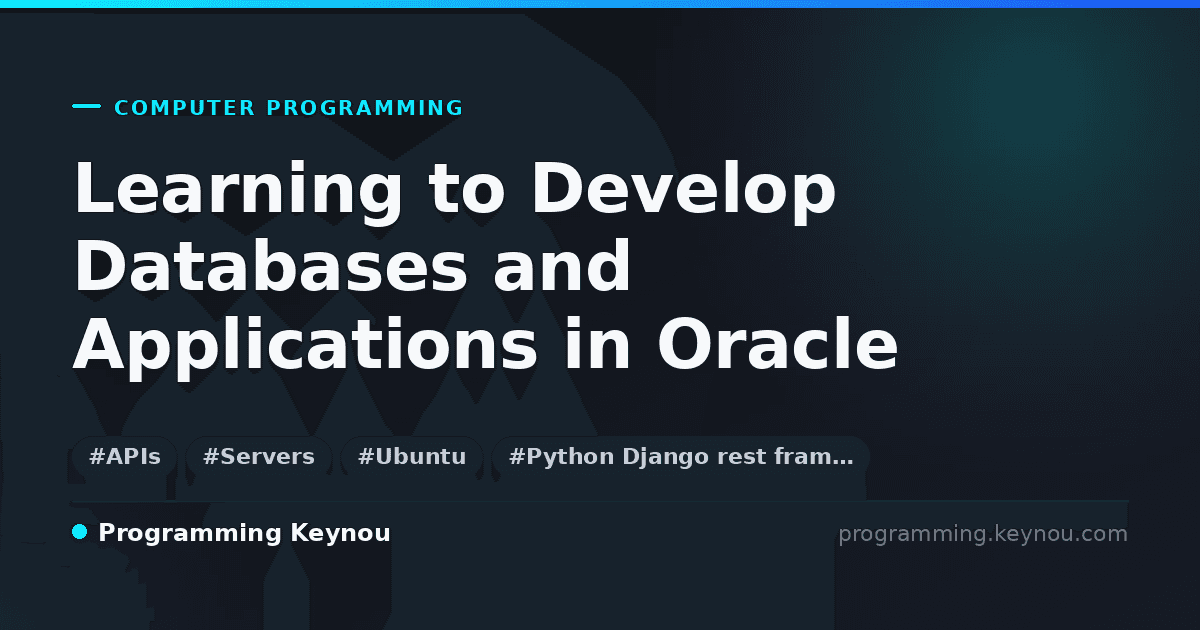This screenshot has width=1200, height=630.
Task: Select the #Servers tag
Action: pyautogui.click(x=258, y=457)
